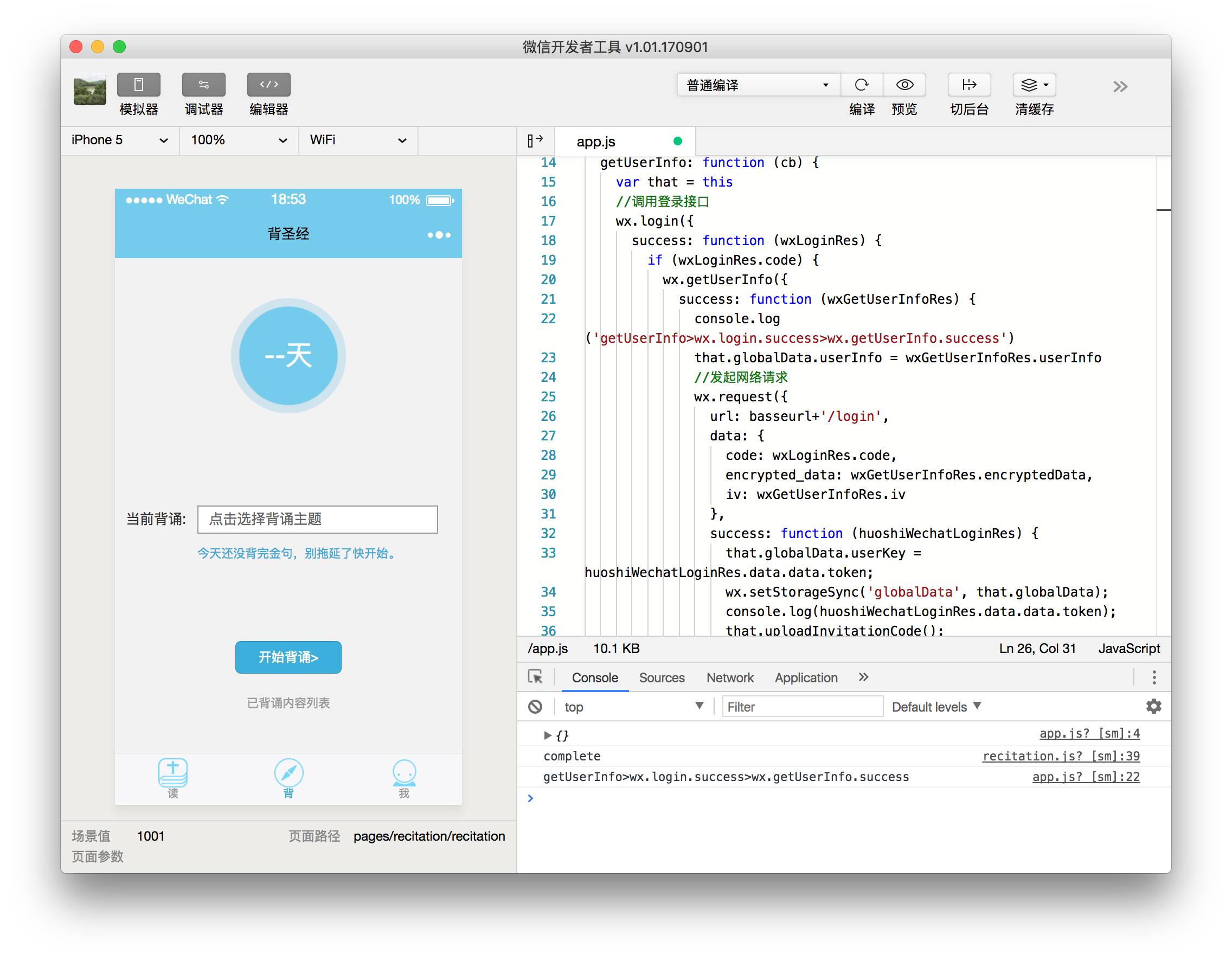Open the iPhone 5 device dropdown
This screenshot has width=1232, height=960.
click(x=119, y=140)
